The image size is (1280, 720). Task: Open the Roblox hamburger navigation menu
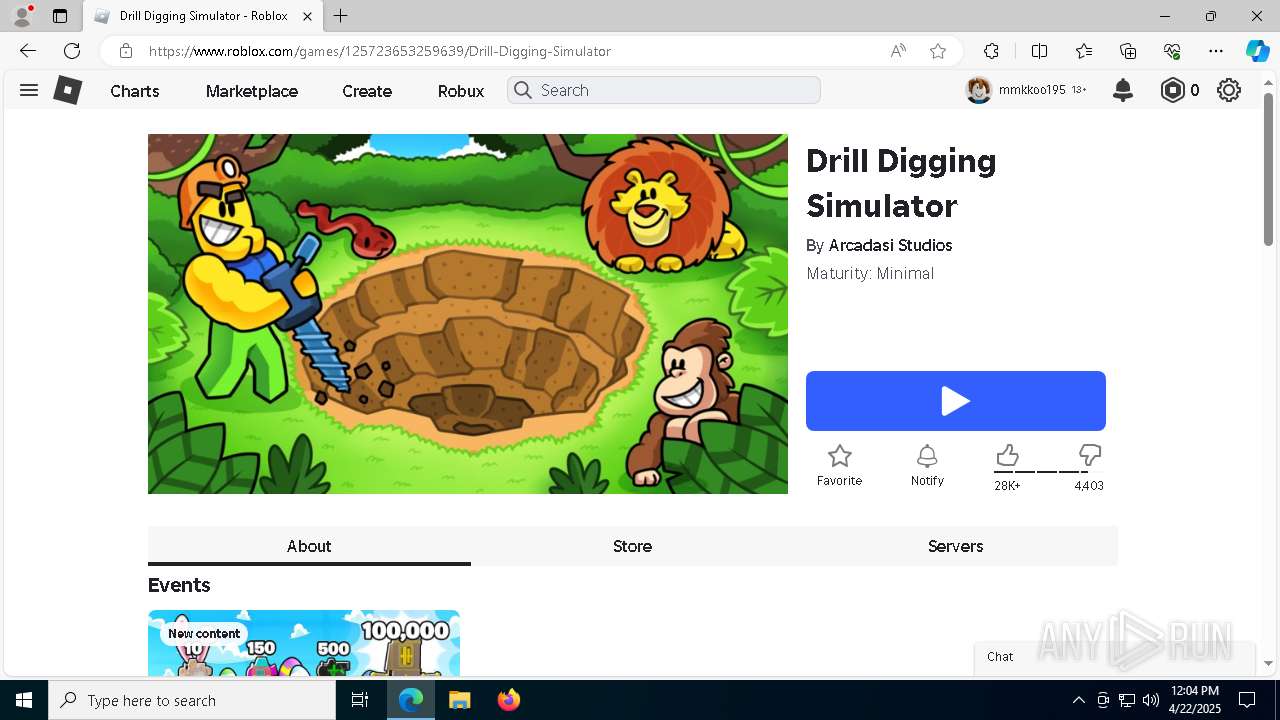(x=29, y=90)
